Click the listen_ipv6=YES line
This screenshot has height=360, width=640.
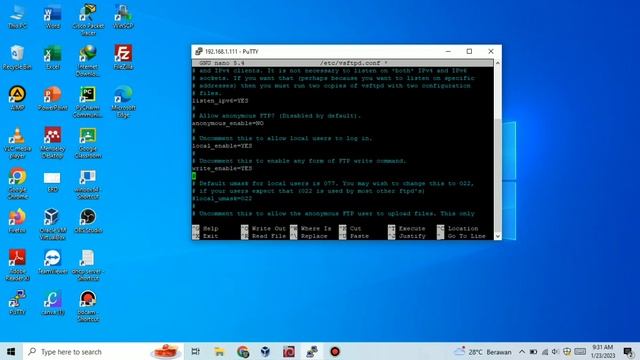pyautogui.click(x=220, y=100)
